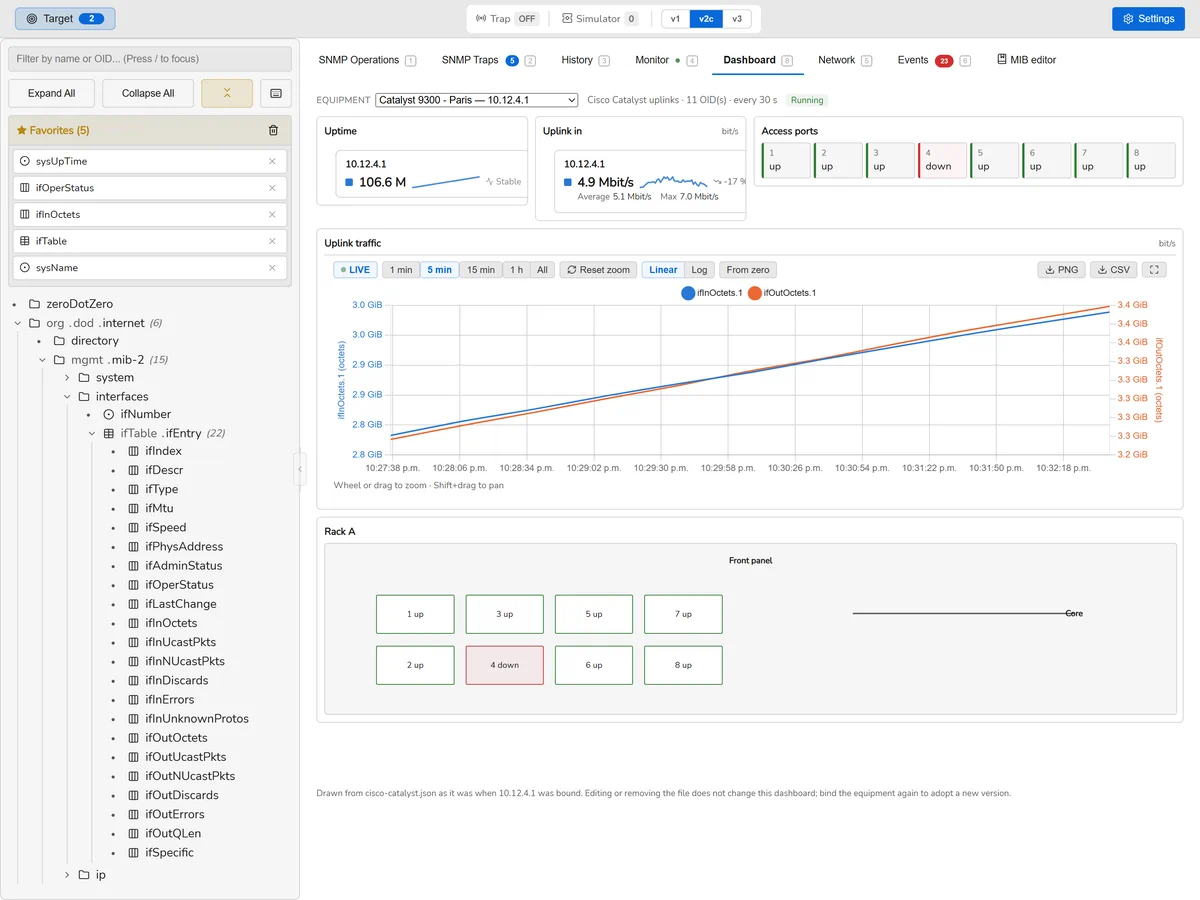Toggle ifInOctets.1 blue legend swatch

688,293
